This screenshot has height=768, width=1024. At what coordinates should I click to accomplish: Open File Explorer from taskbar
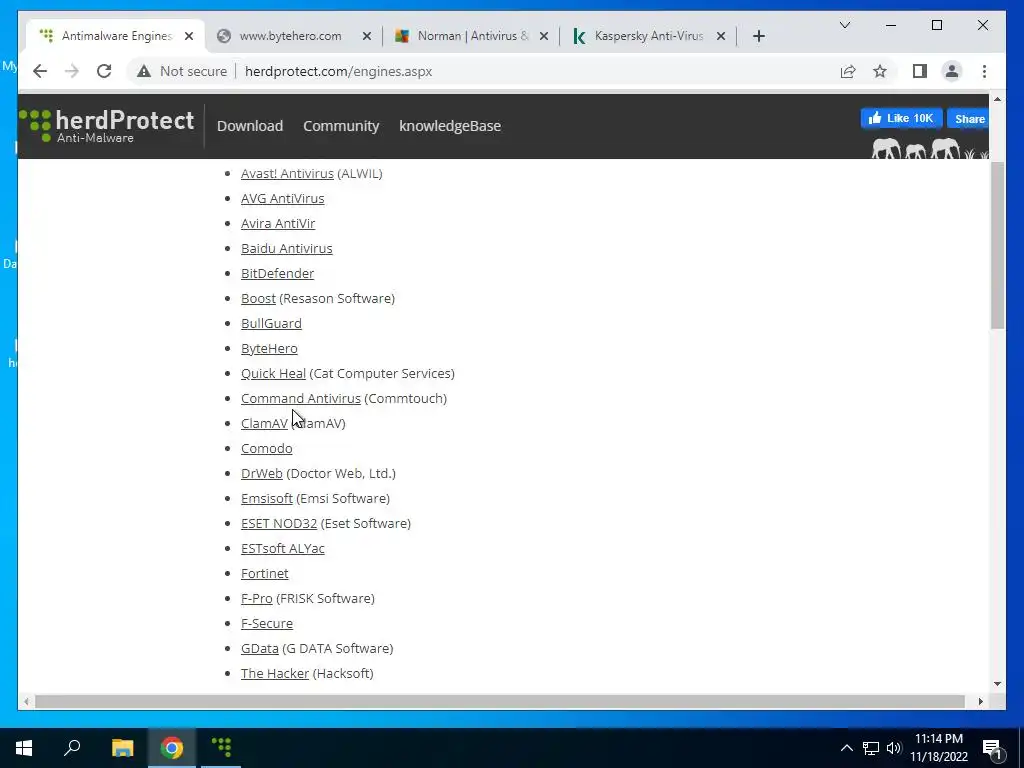pos(122,748)
